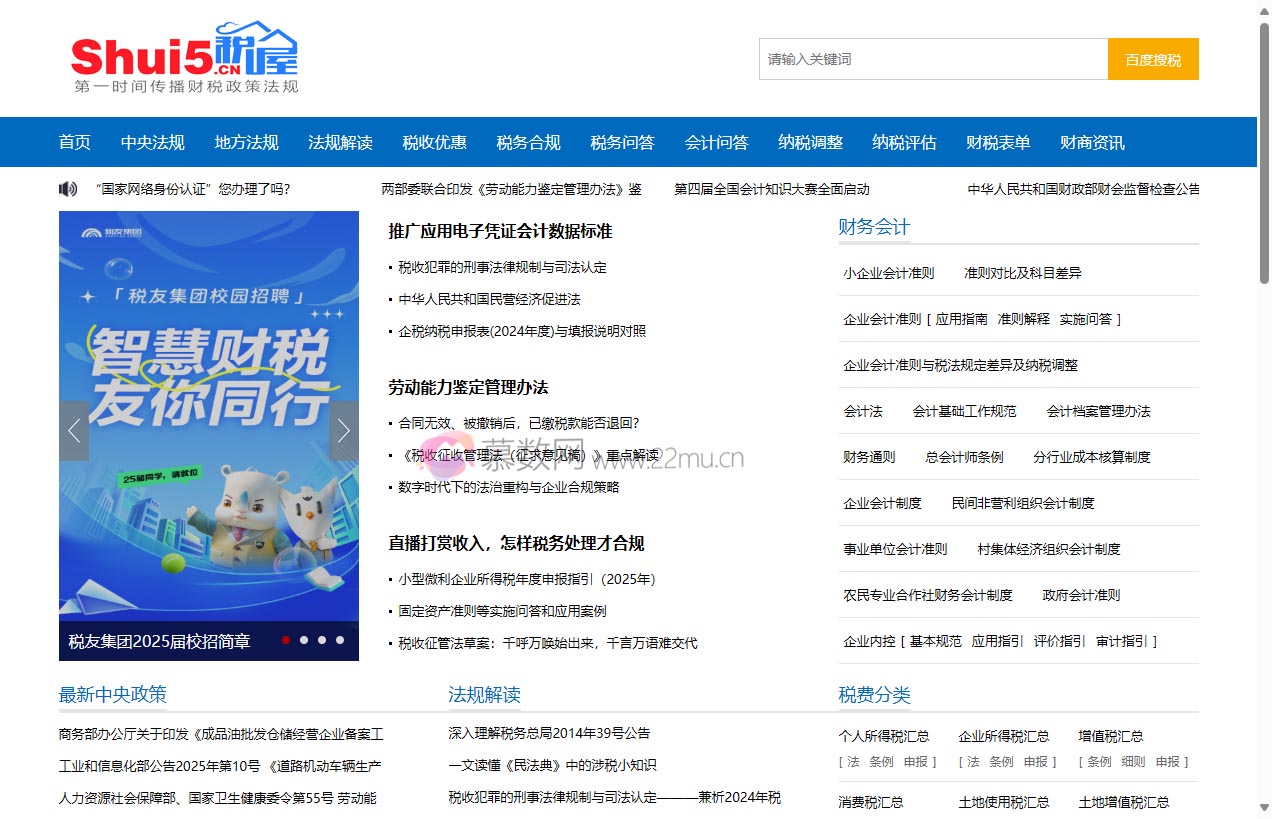Viewport: 1272px width, 819px height.
Task: Jump to the last carousel dot
Action: click(x=340, y=640)
